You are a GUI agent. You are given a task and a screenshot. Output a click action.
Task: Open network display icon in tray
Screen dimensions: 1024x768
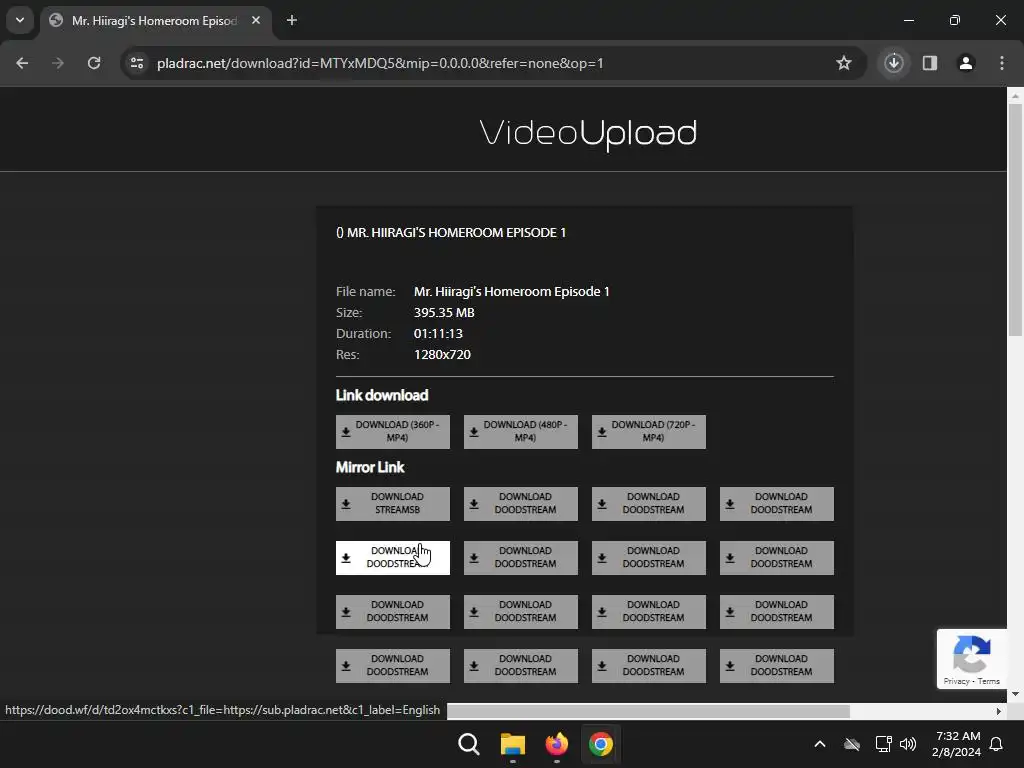(883, 744)
